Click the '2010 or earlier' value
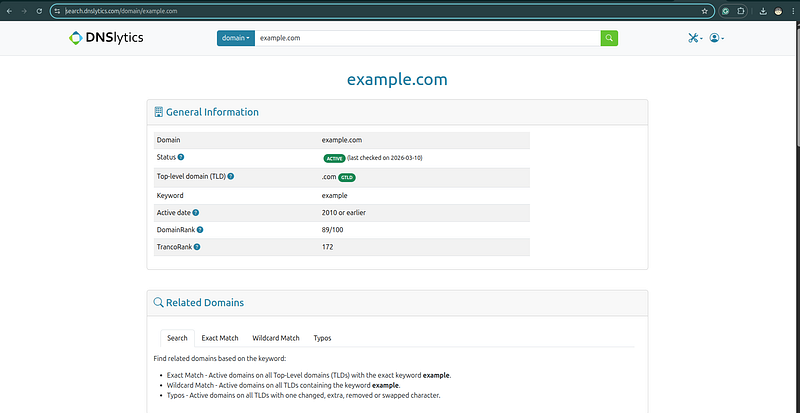Viewport: 800px width, 413px height. pos(344,213)
